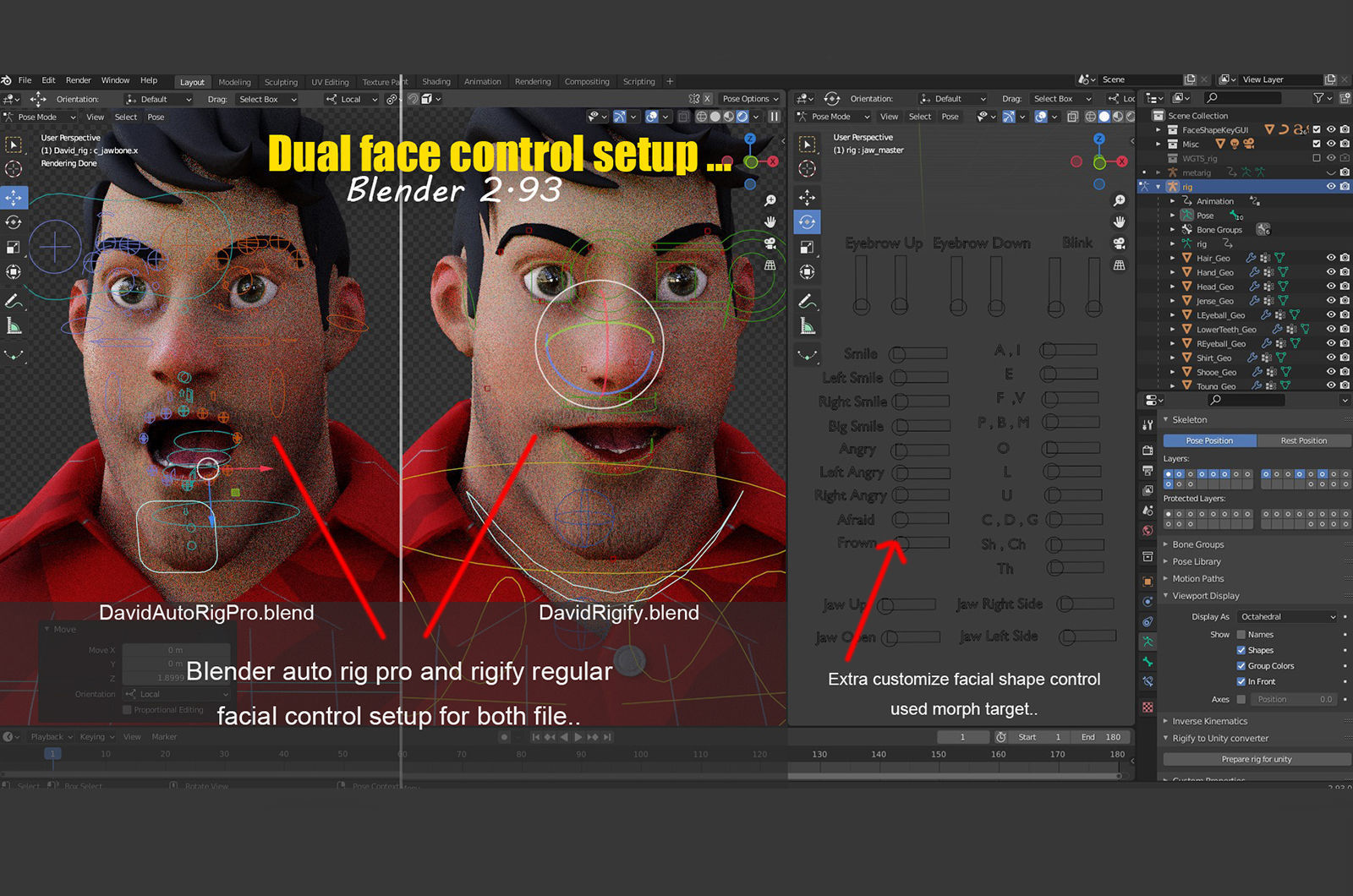Open the Keying menu in timeline
The image size is (1353, 896).
click(96, 737)
